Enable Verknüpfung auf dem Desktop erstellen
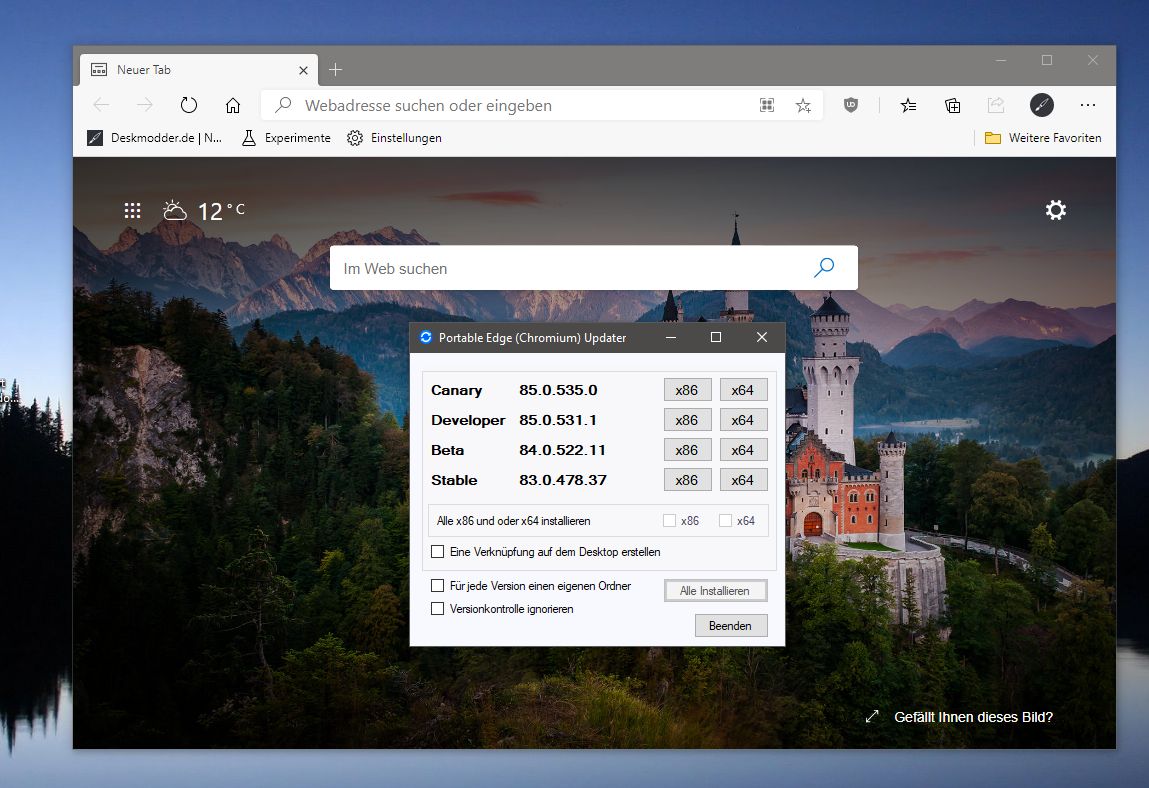 pos(437,551)
